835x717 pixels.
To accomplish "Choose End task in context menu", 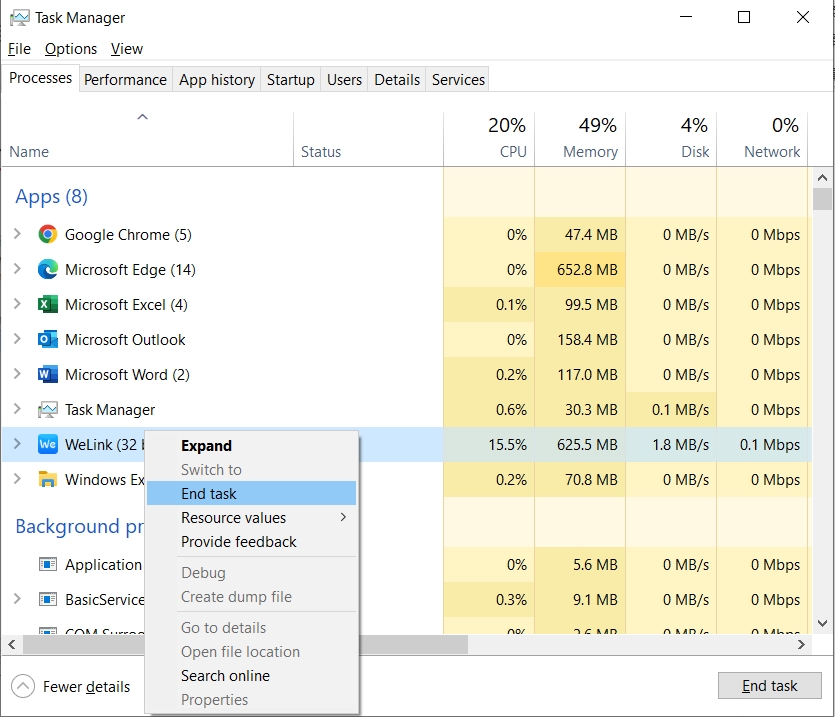I will click(x=251, y=494).
